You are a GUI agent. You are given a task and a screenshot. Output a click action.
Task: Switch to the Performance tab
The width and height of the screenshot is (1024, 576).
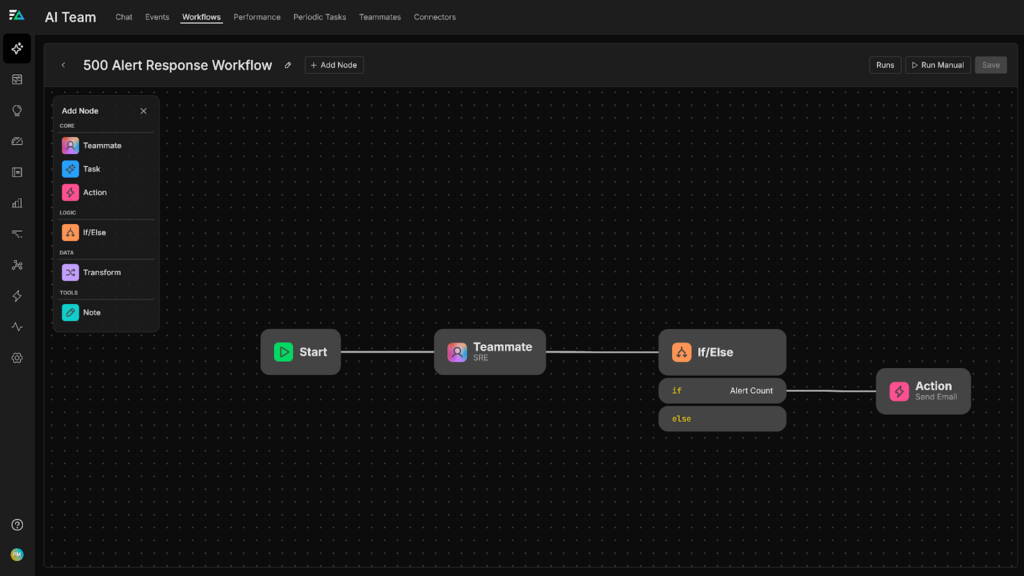pos(257,17)
